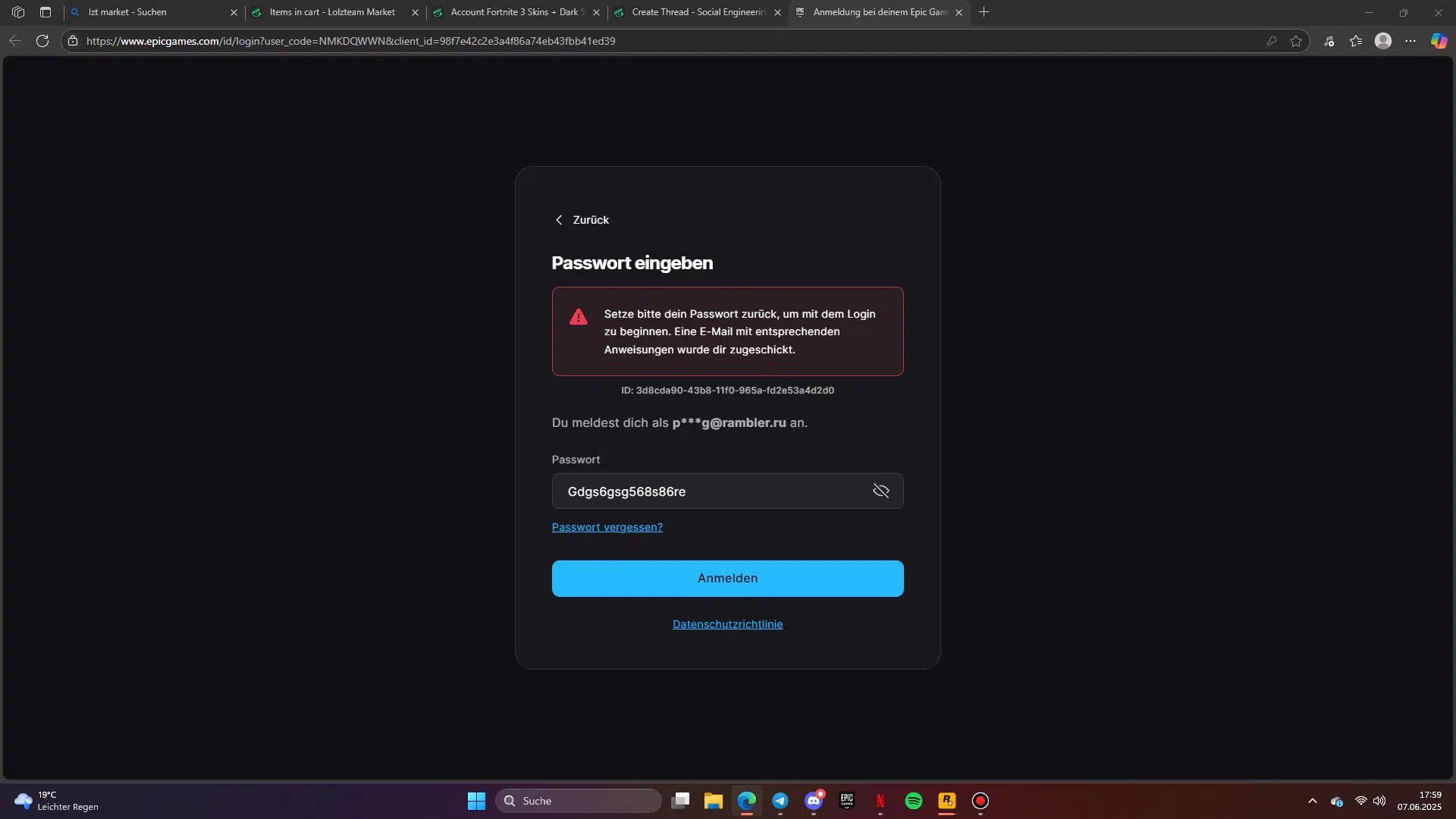Select the error ID text
This screenshot has height=819, width=1456.
point(727,391)
